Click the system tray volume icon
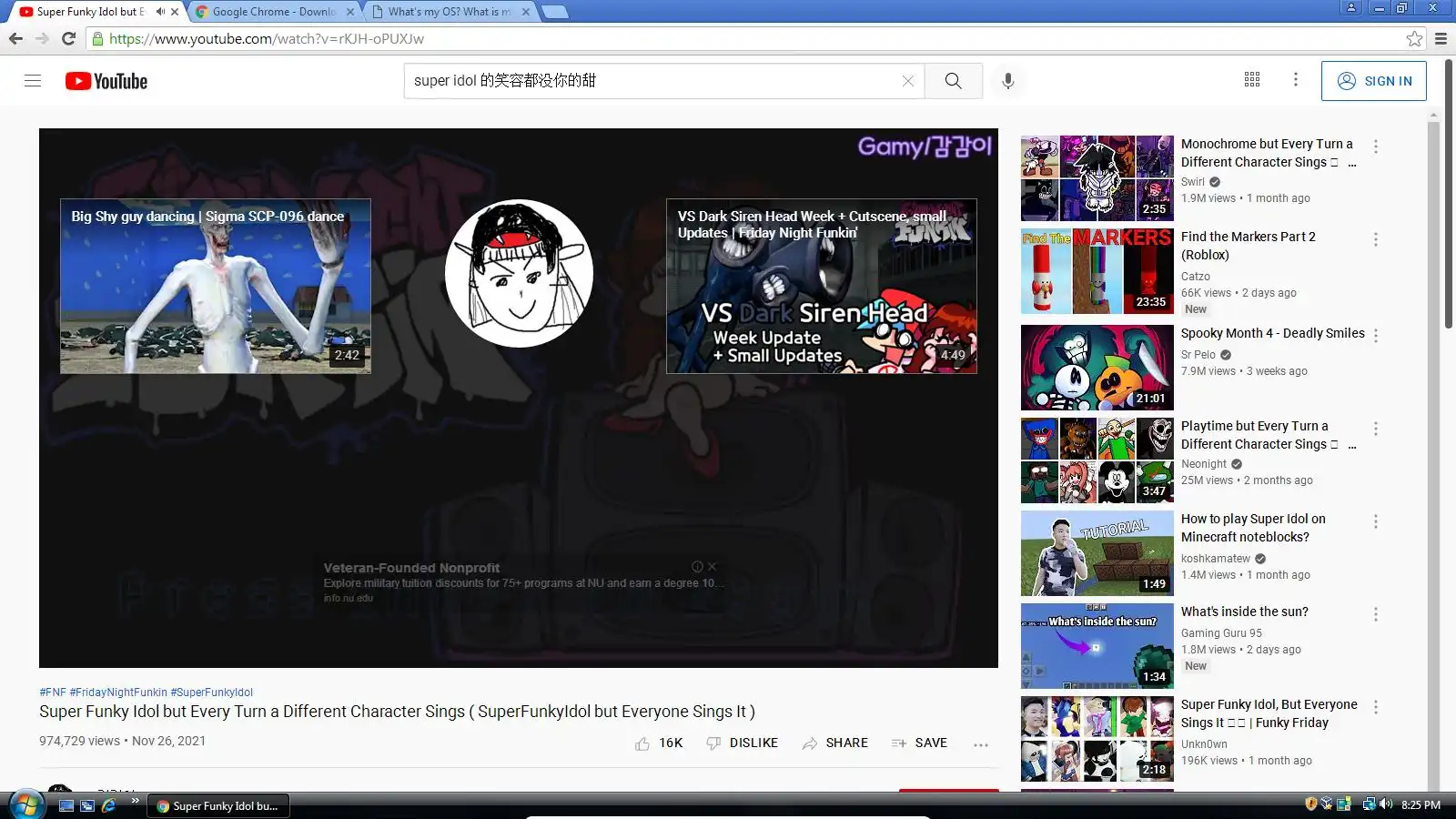 (1386, 804)
